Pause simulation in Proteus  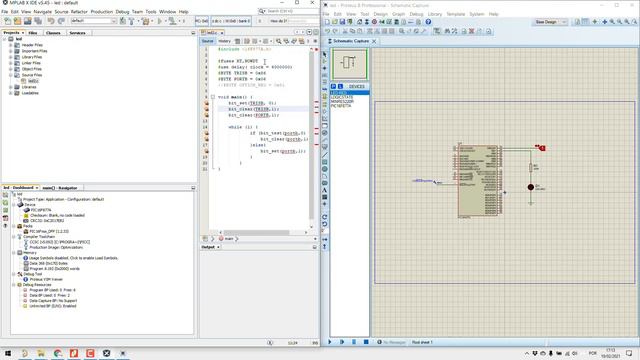[354, 342]
